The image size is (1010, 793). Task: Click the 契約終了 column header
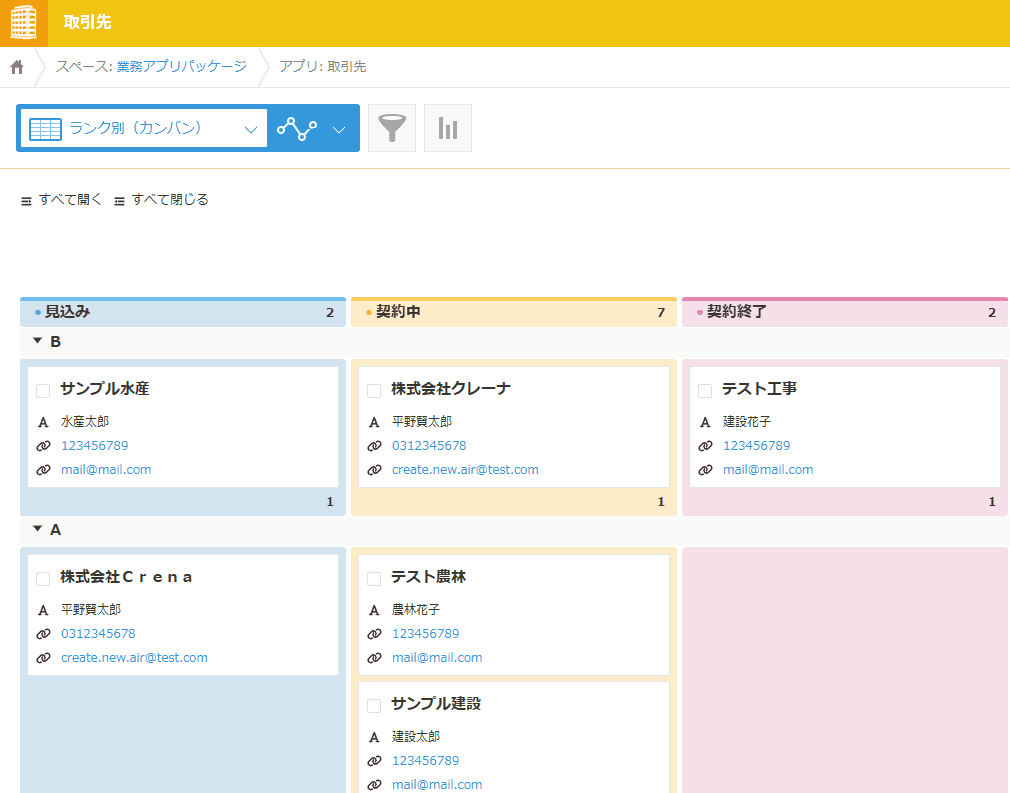coord(845,312)
